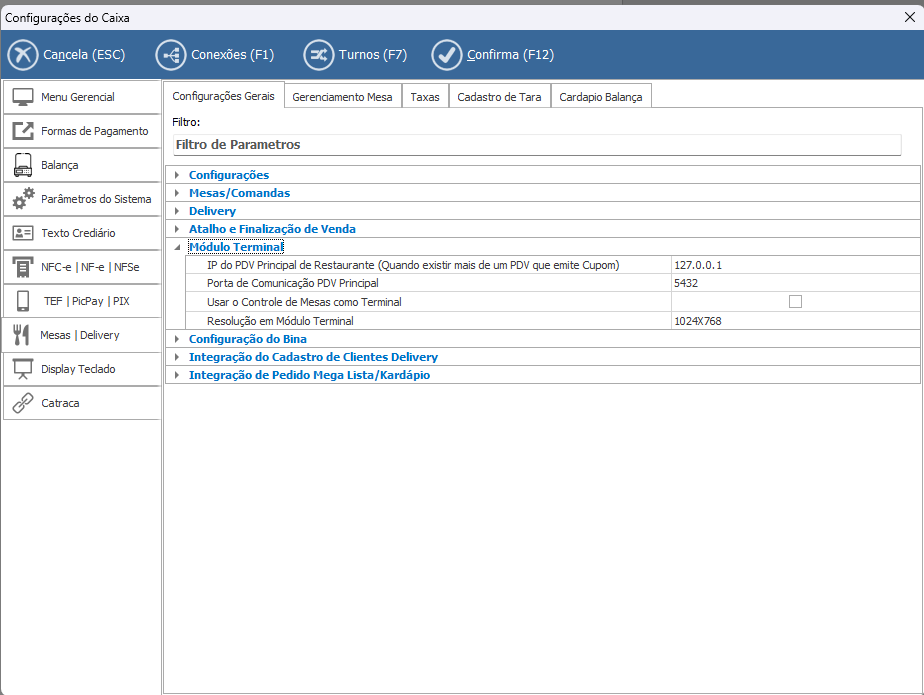
Task: Open Conexões (F1) connections icon
Action: click(171, 55)
